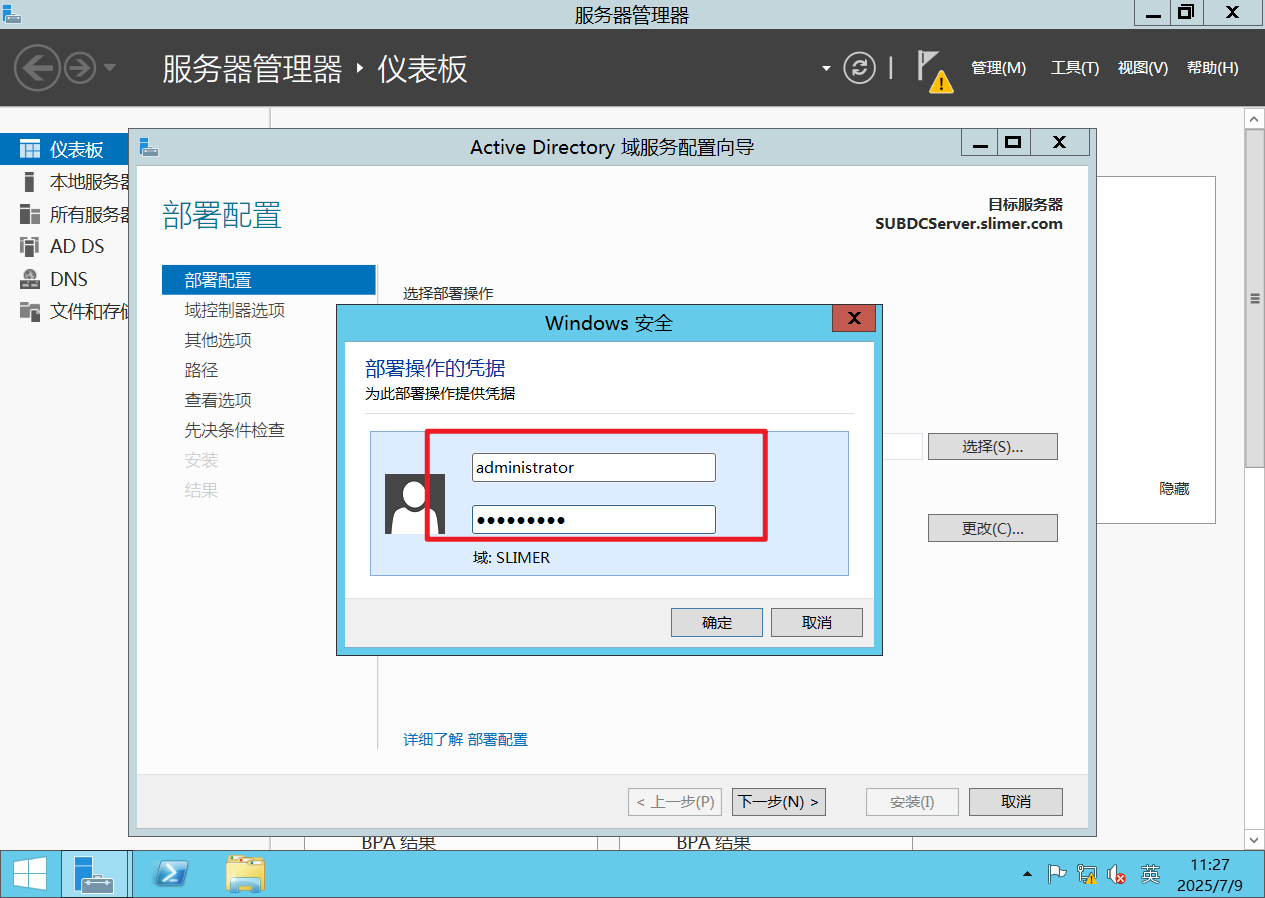Select 其他选项 wizard step
The image size is (1265, 898).
[218, 340]
